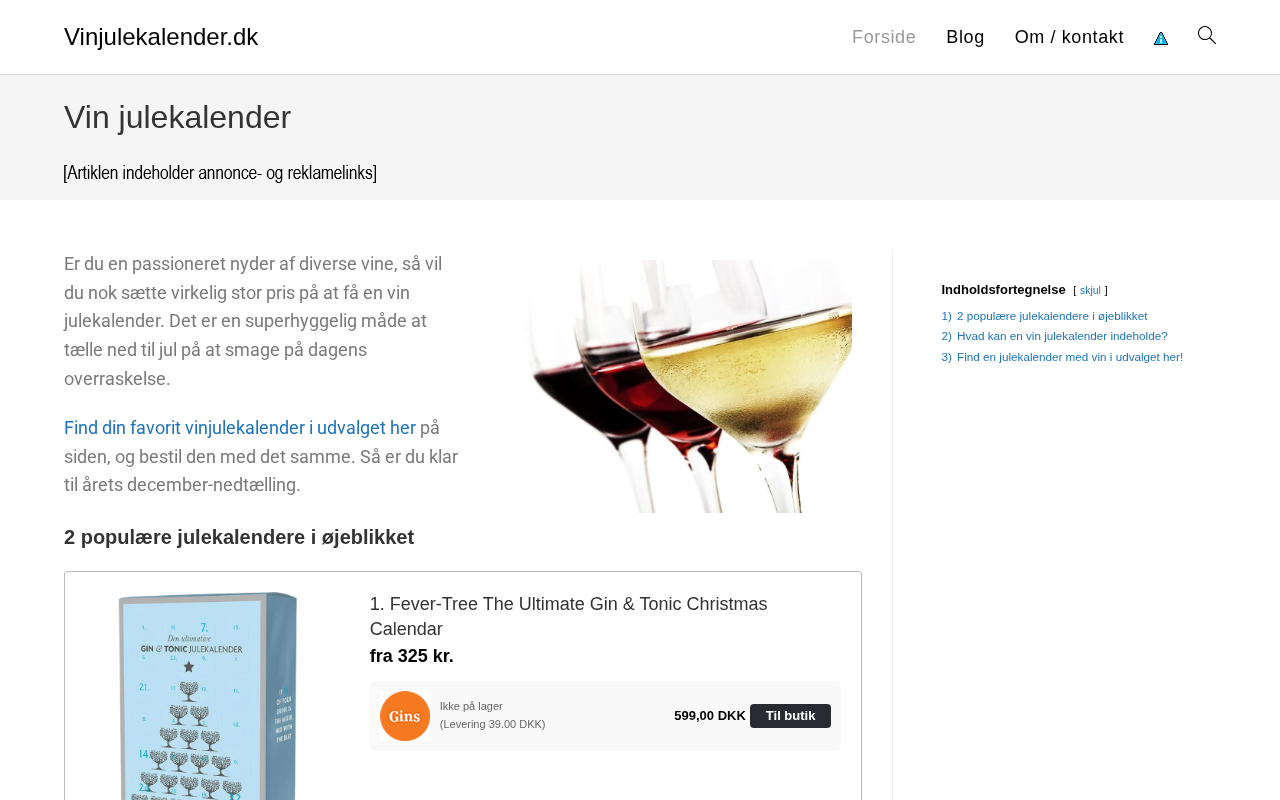
Task: Hide the table of contents via skjul
Action: tap(1090, 291)
